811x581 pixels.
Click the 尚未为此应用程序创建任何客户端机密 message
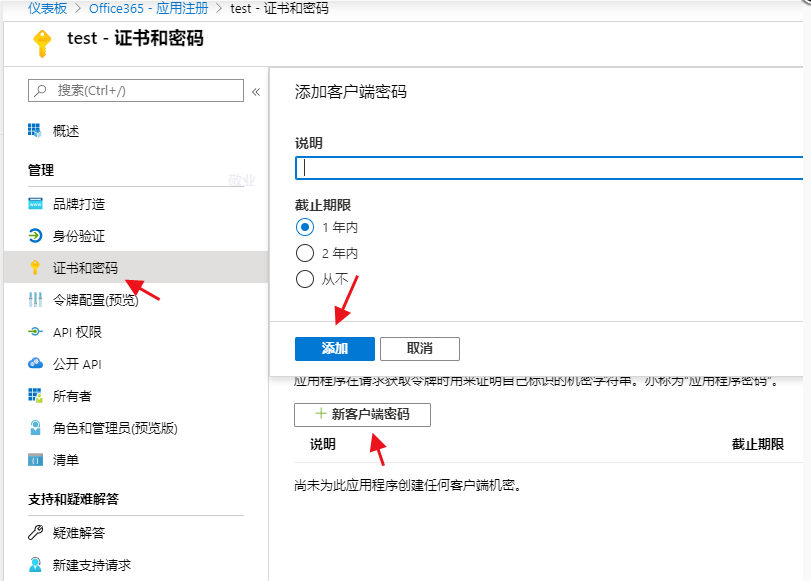[407, 485]
